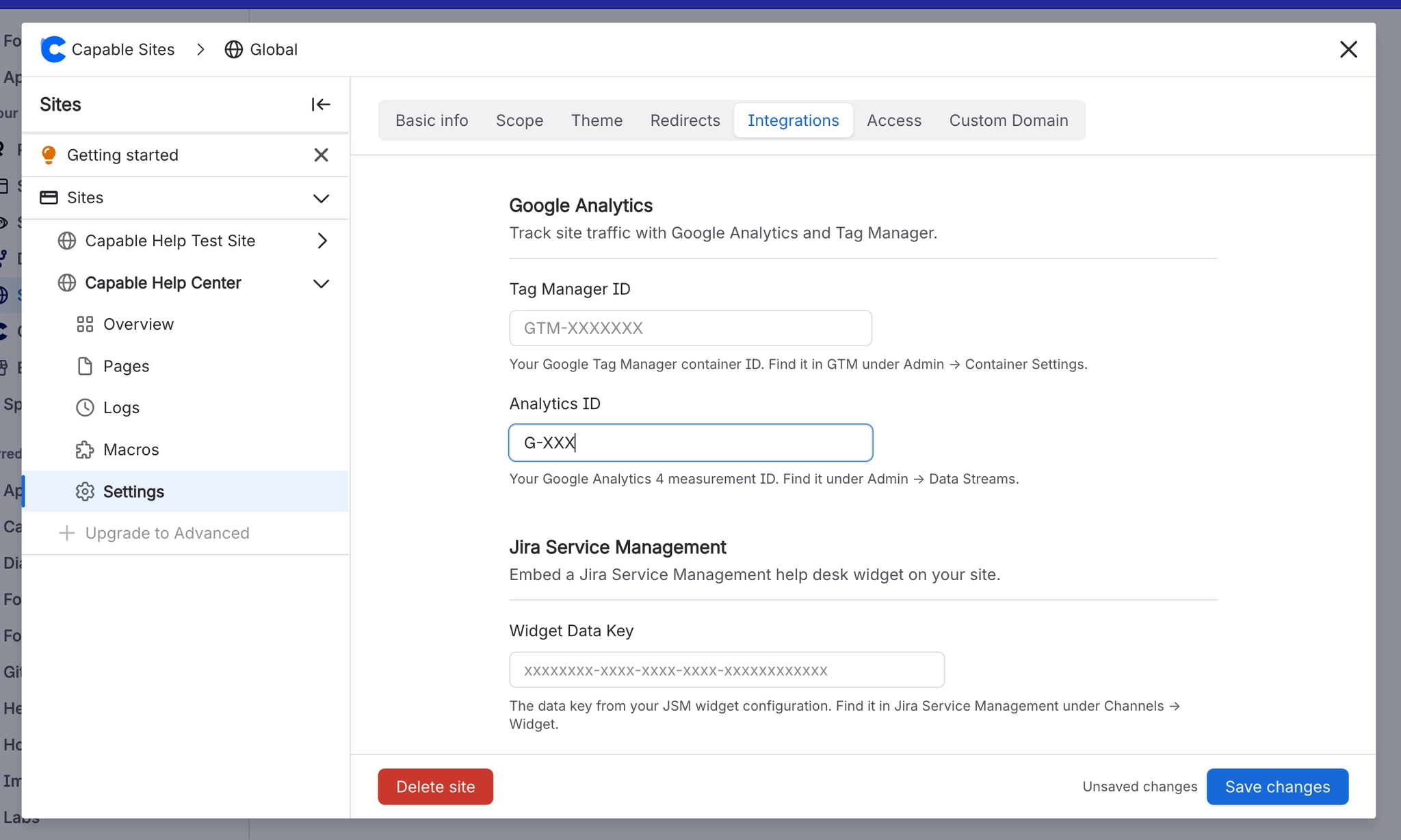Click the Tag Manager ID label

click(570, 289)
